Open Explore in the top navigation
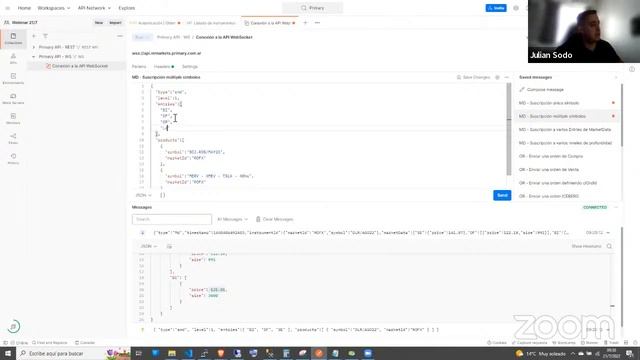This screenshot has width=640, height=360. (x=127, y=8)
